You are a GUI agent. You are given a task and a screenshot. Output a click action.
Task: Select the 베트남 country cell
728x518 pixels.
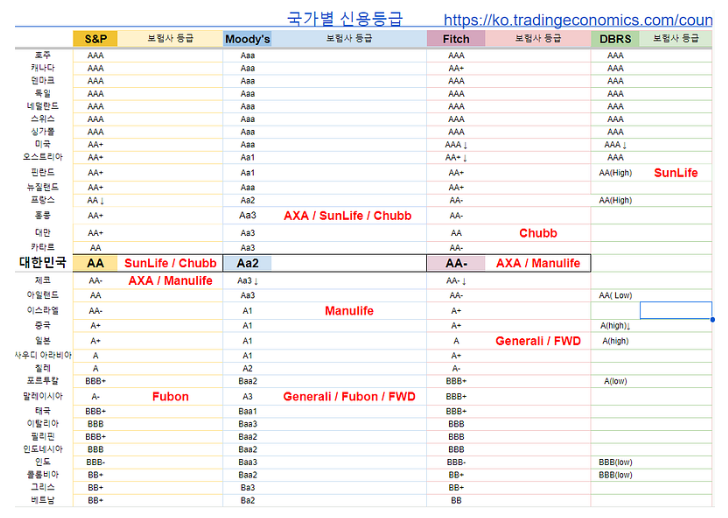point(43,499)
